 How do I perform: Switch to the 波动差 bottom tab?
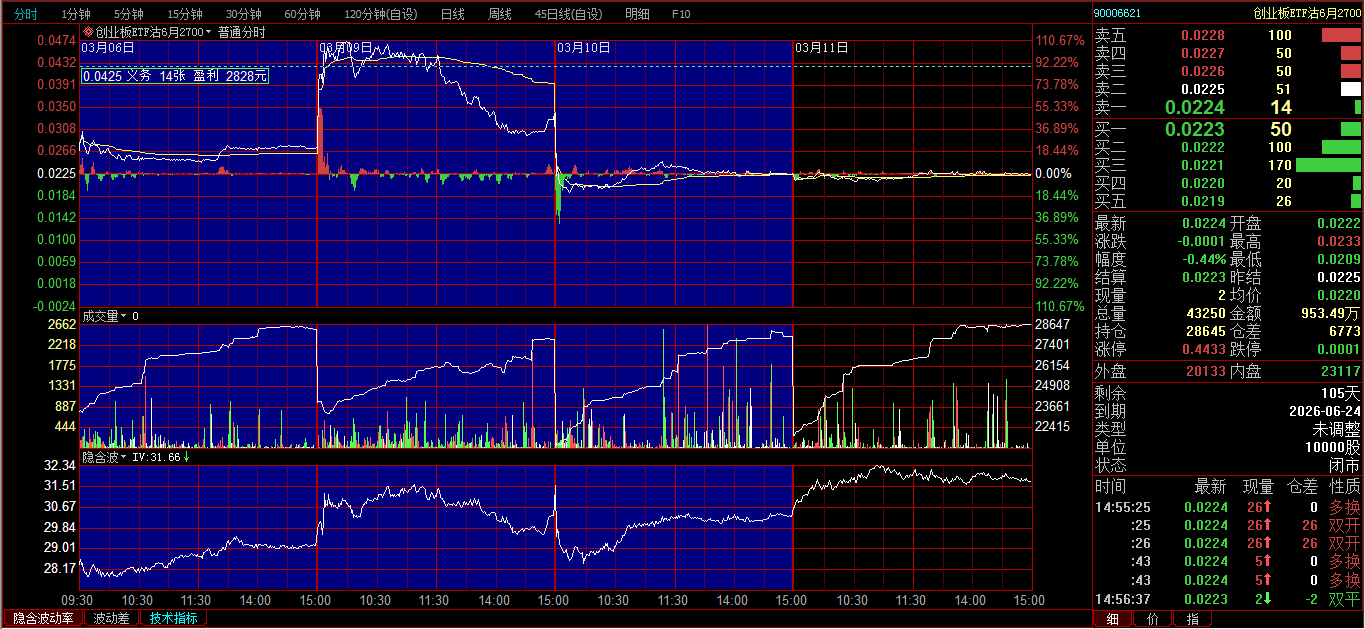(x=111, y=618)
